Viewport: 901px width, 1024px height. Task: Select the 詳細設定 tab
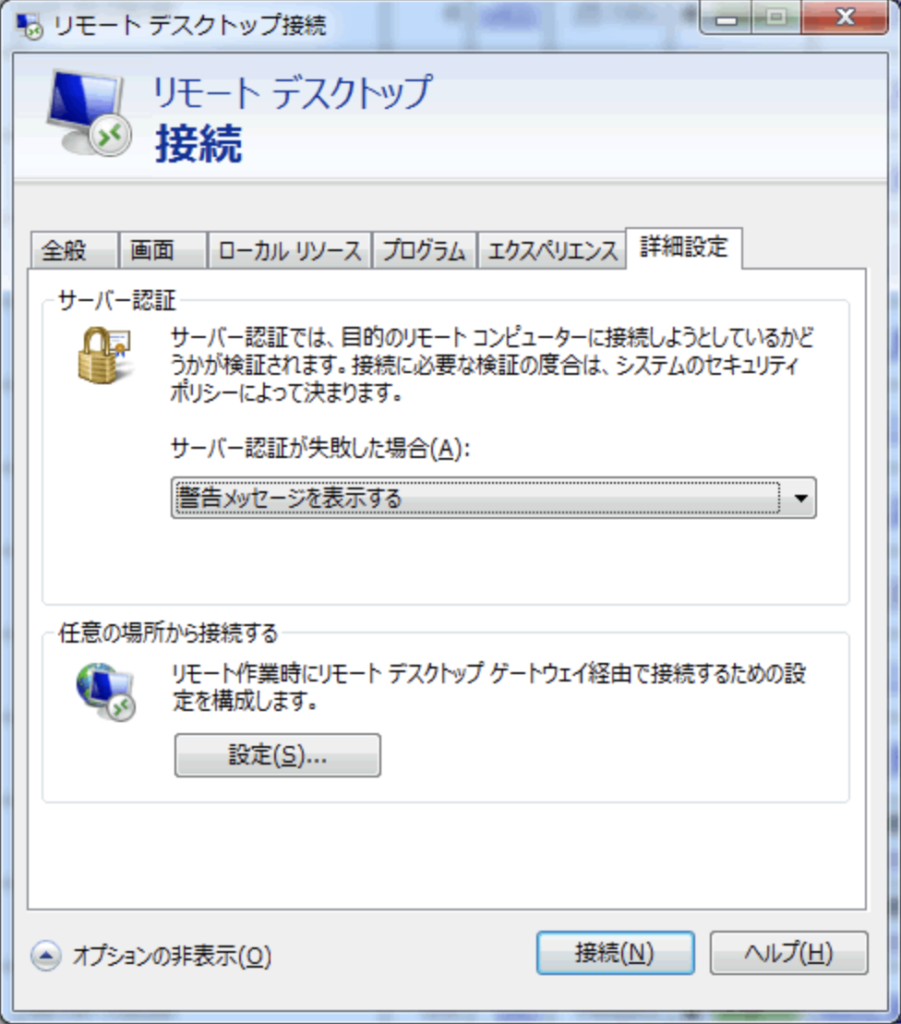(x=684, y=248)
